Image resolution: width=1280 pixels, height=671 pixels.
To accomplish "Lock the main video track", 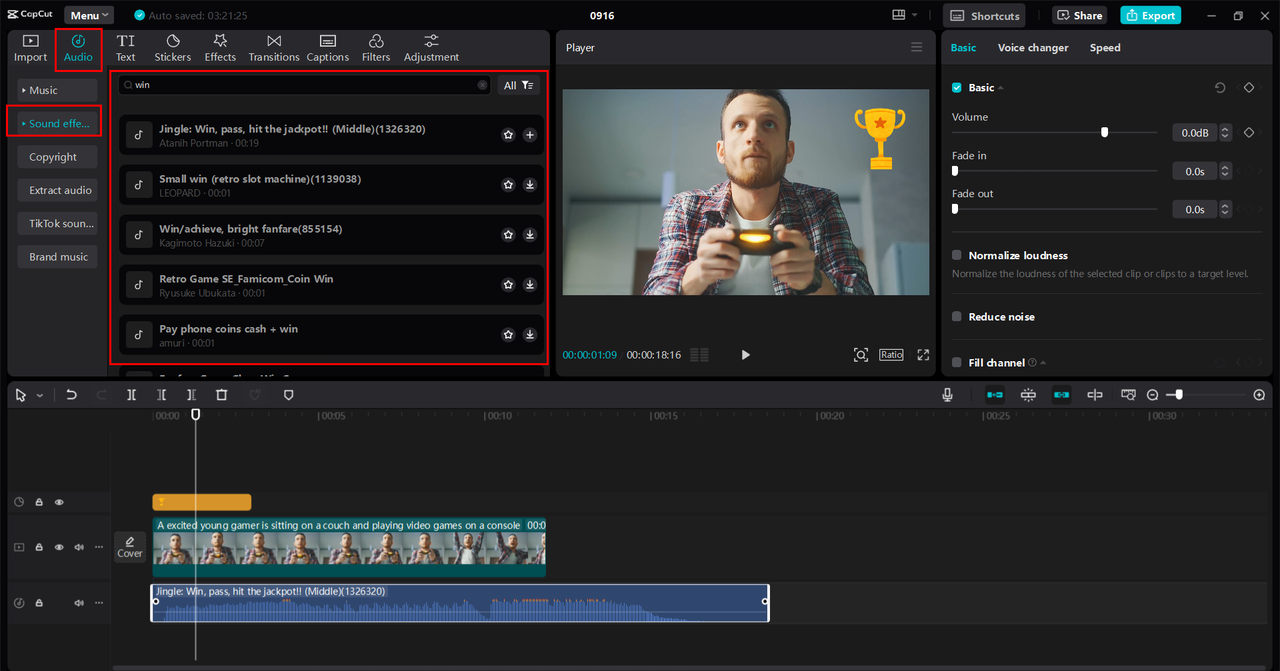I will point(39,547).
